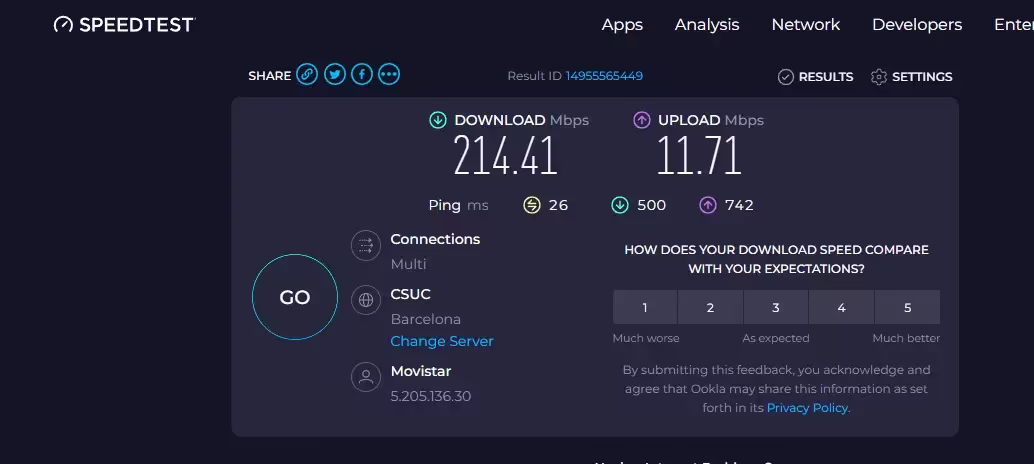1034x464 pixels.
Task: Click the idle ping latency icon
Action: [x=532, y=206]
